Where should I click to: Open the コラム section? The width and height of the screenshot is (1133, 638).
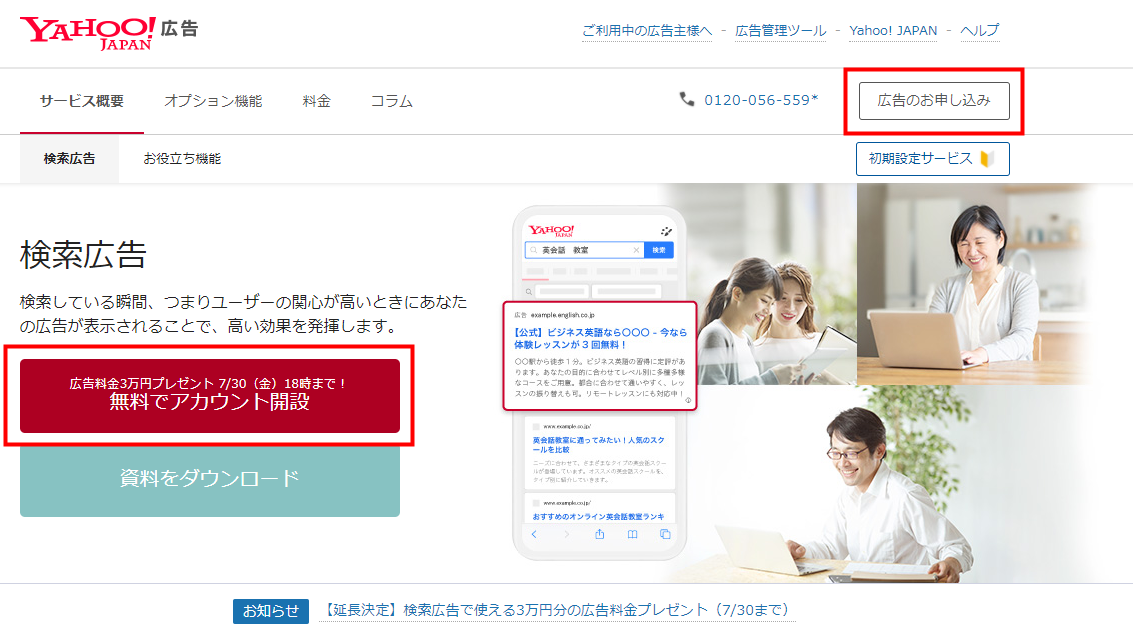(x=391, y=101)
